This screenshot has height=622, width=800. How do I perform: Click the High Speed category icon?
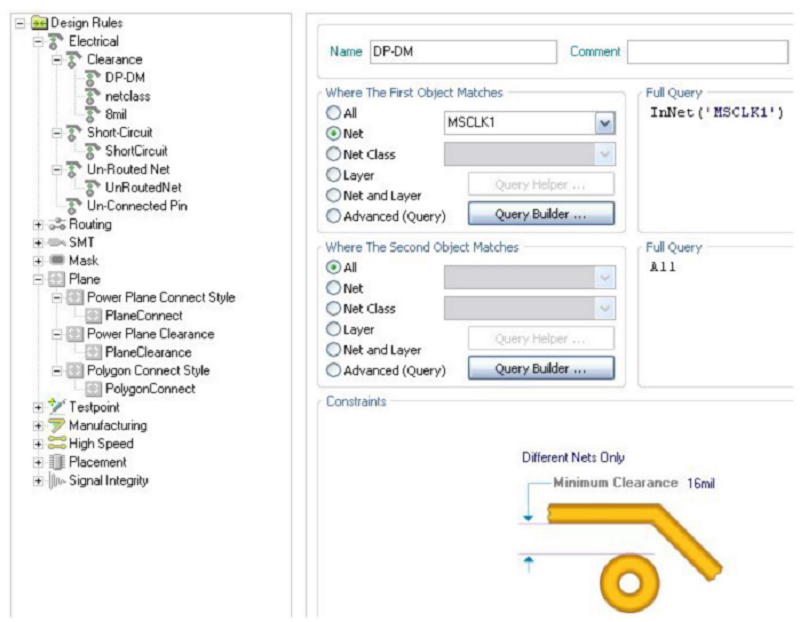click(57, 443)
